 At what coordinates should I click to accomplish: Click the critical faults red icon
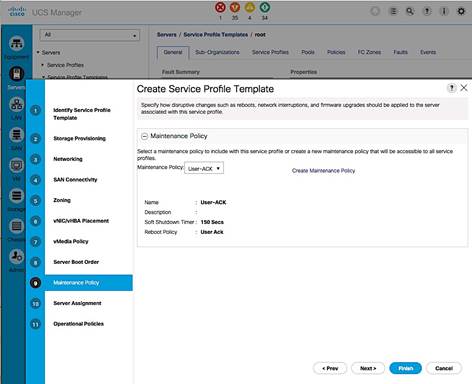pos(220,7)
